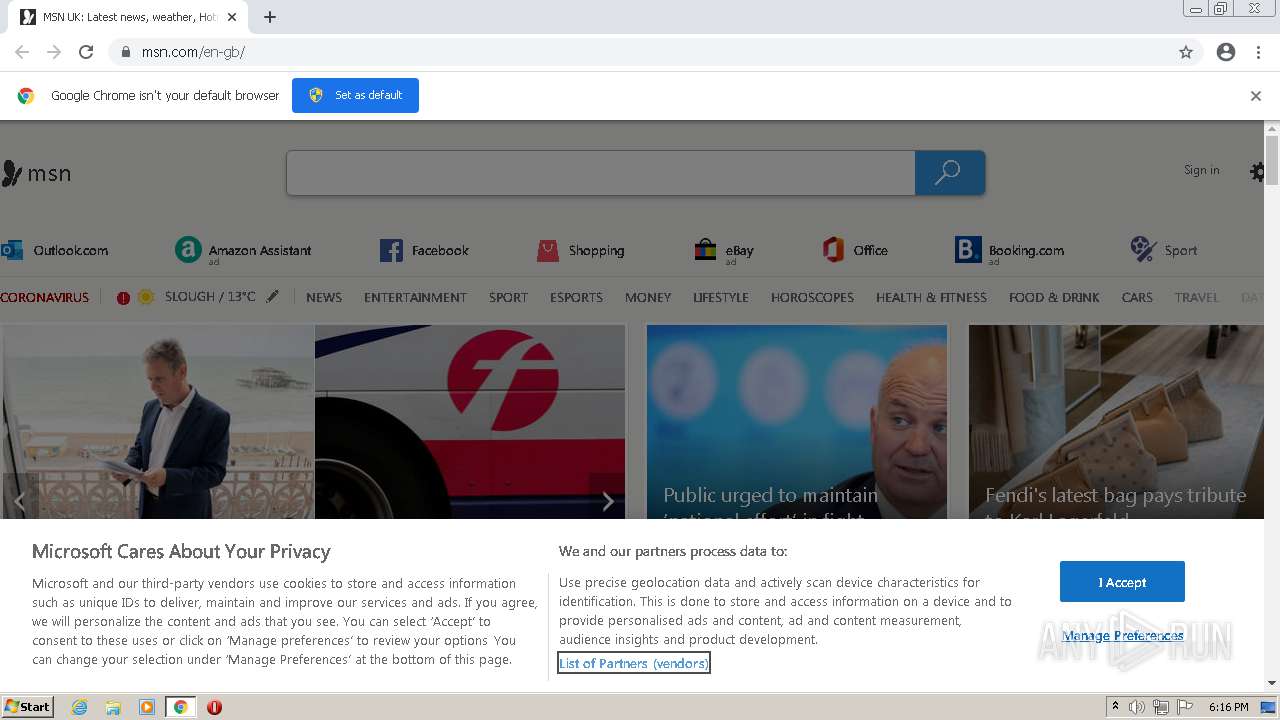Open Outlook.com shortcut icon
The height and width of the screenshot is (720, 1280).
click(12, 250)
